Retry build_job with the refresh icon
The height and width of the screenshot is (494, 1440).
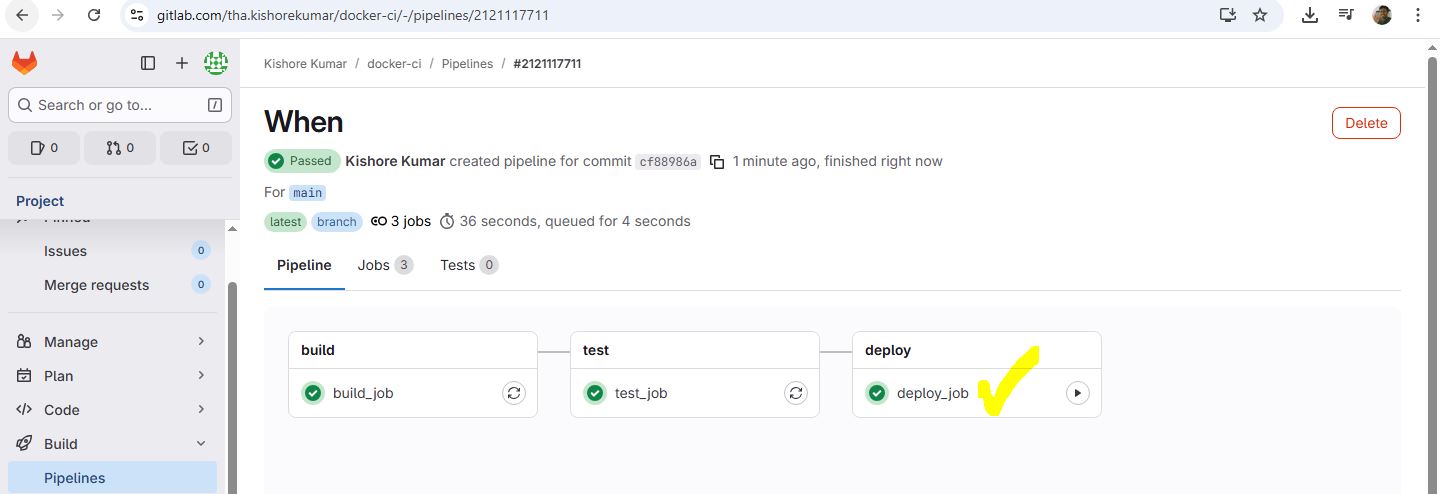(x=514, y=393)
